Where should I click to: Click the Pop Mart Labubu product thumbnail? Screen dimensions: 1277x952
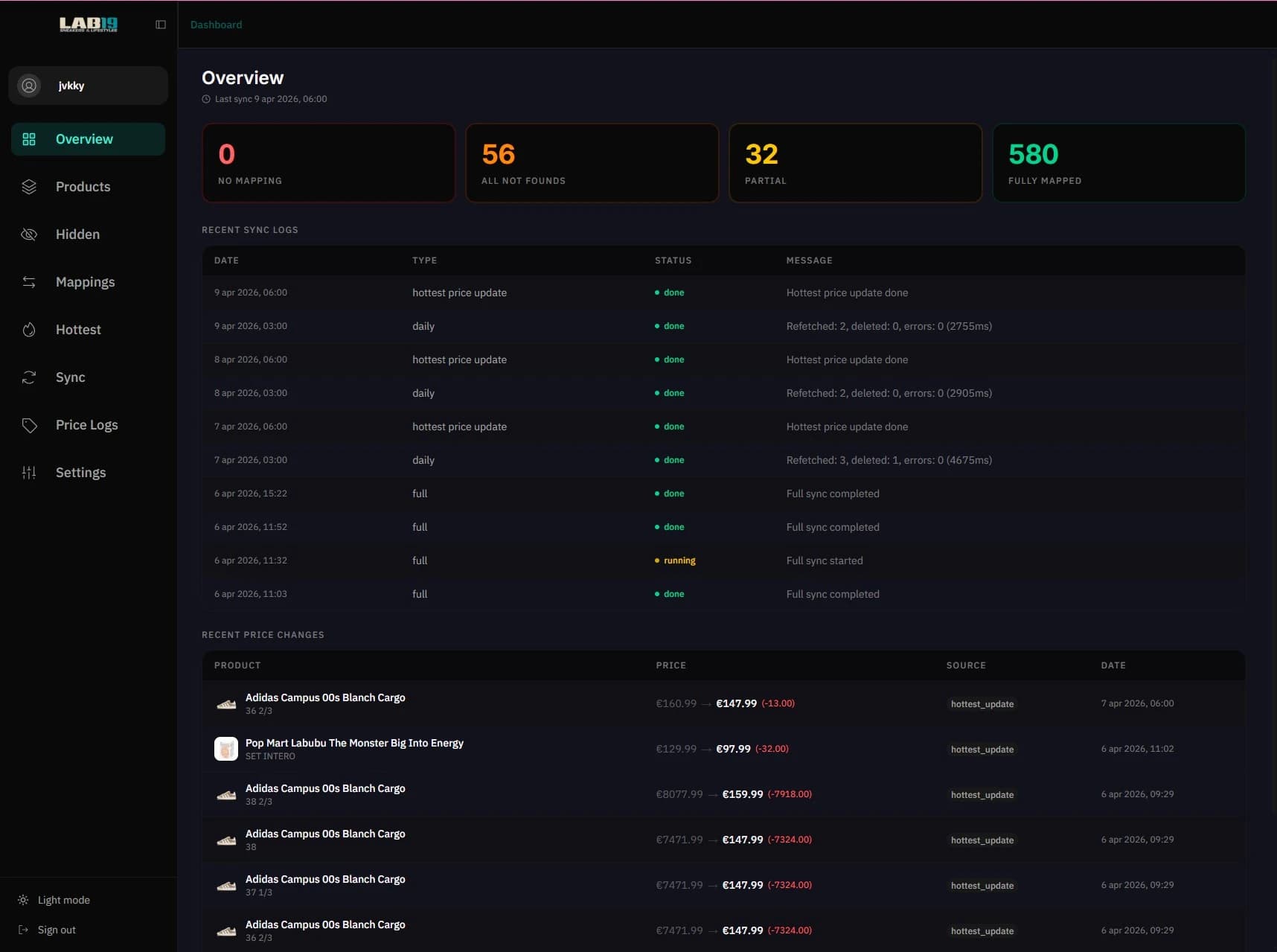point(226,749)
